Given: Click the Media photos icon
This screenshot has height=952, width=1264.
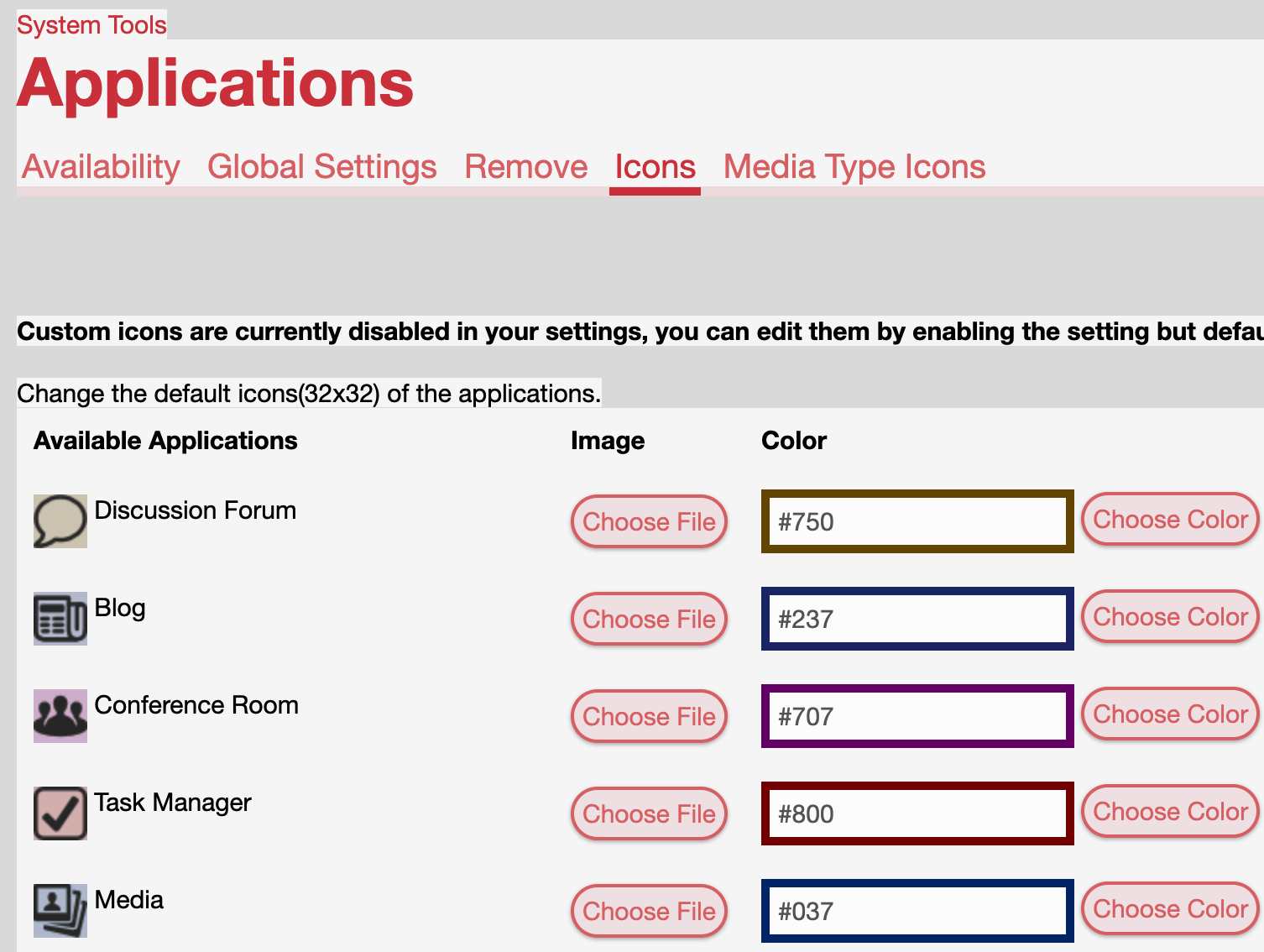Looking at the screenshot, I should [x=60, y=911].
